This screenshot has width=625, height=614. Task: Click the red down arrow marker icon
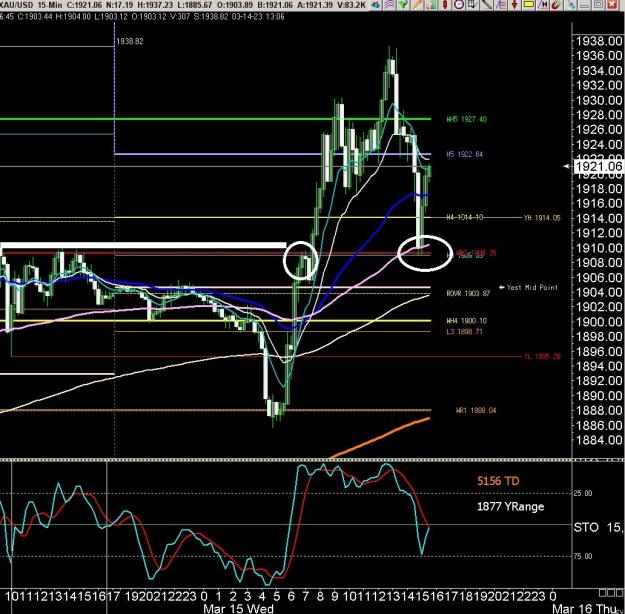[x=515, y=4]
